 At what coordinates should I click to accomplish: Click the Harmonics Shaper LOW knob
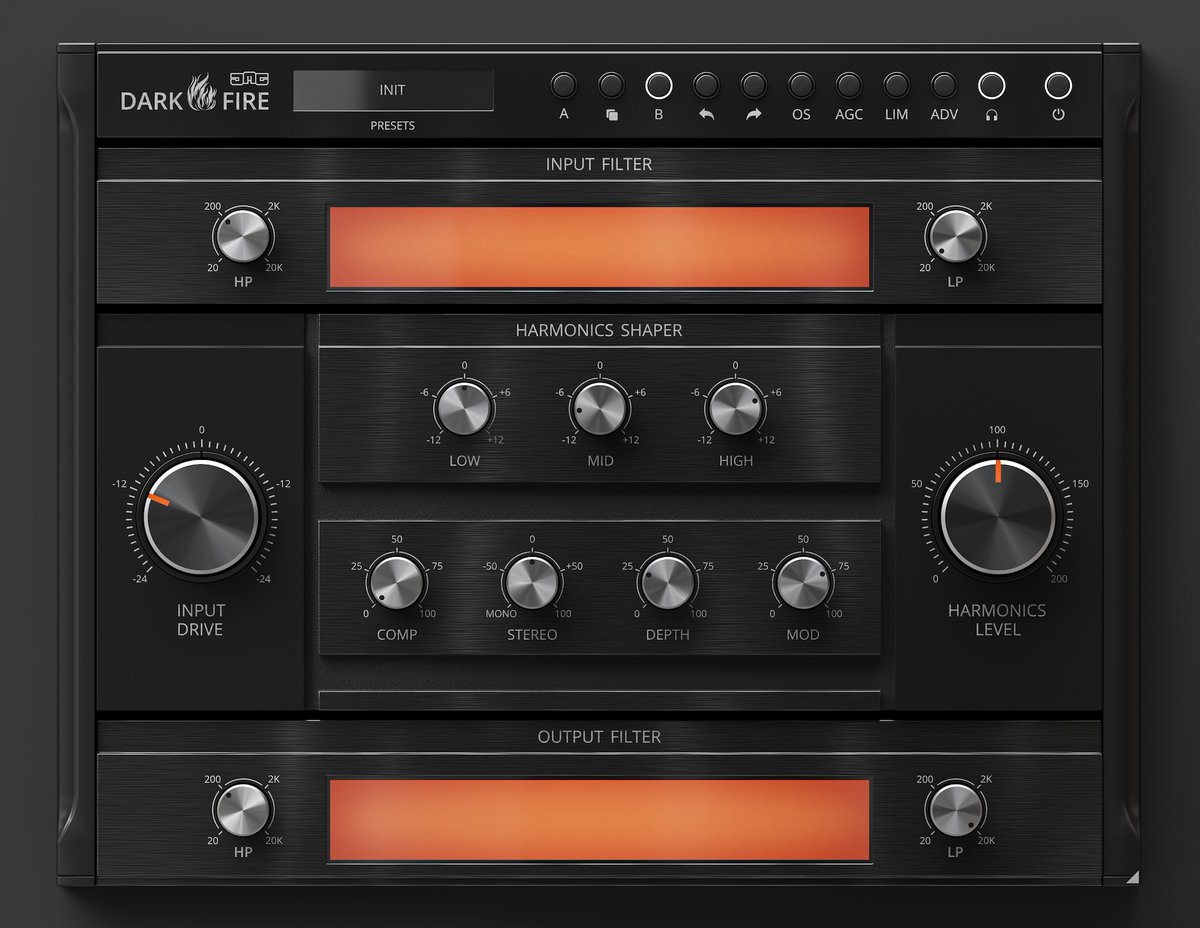[464, 409]
